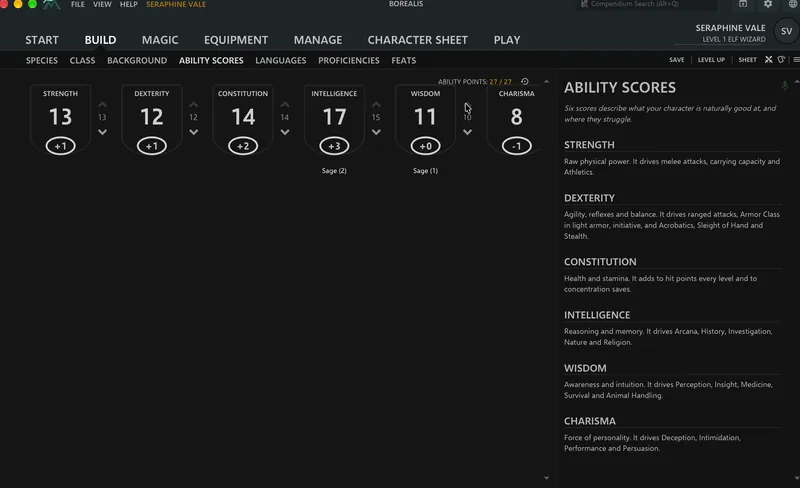Click the crossed swords icon

point(768,60)
